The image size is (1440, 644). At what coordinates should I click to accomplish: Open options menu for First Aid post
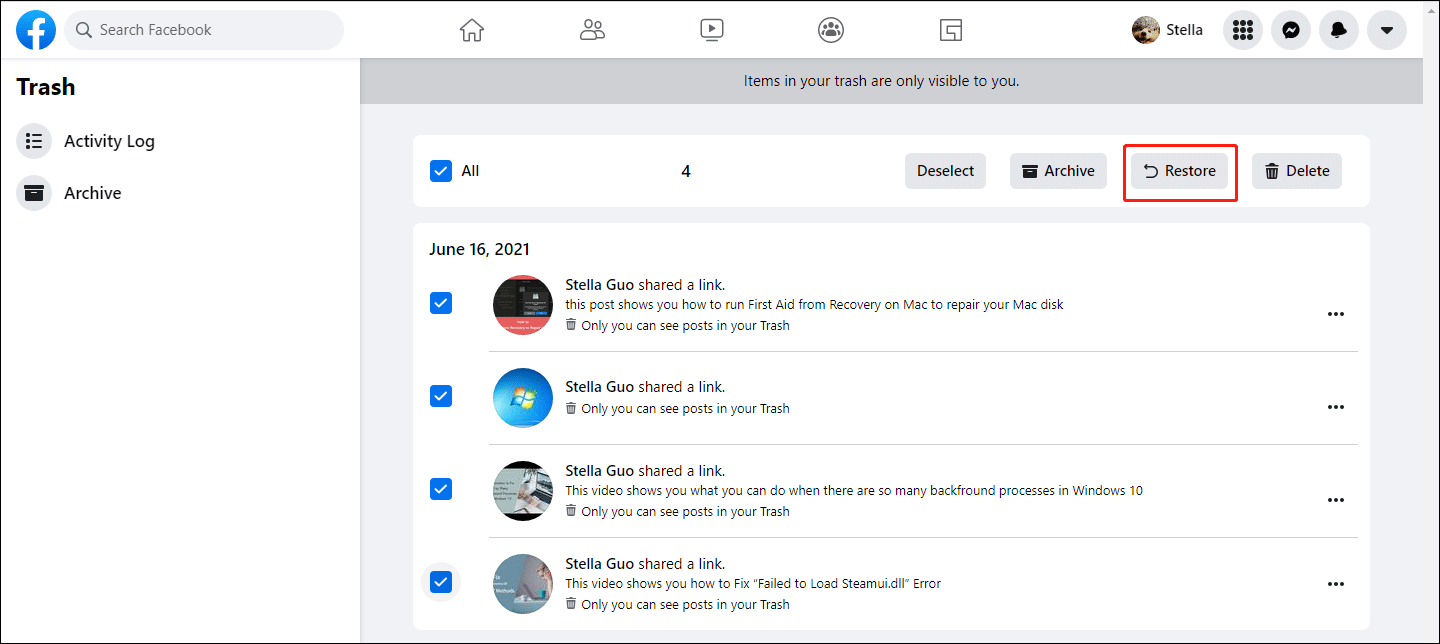(1335, 314)
